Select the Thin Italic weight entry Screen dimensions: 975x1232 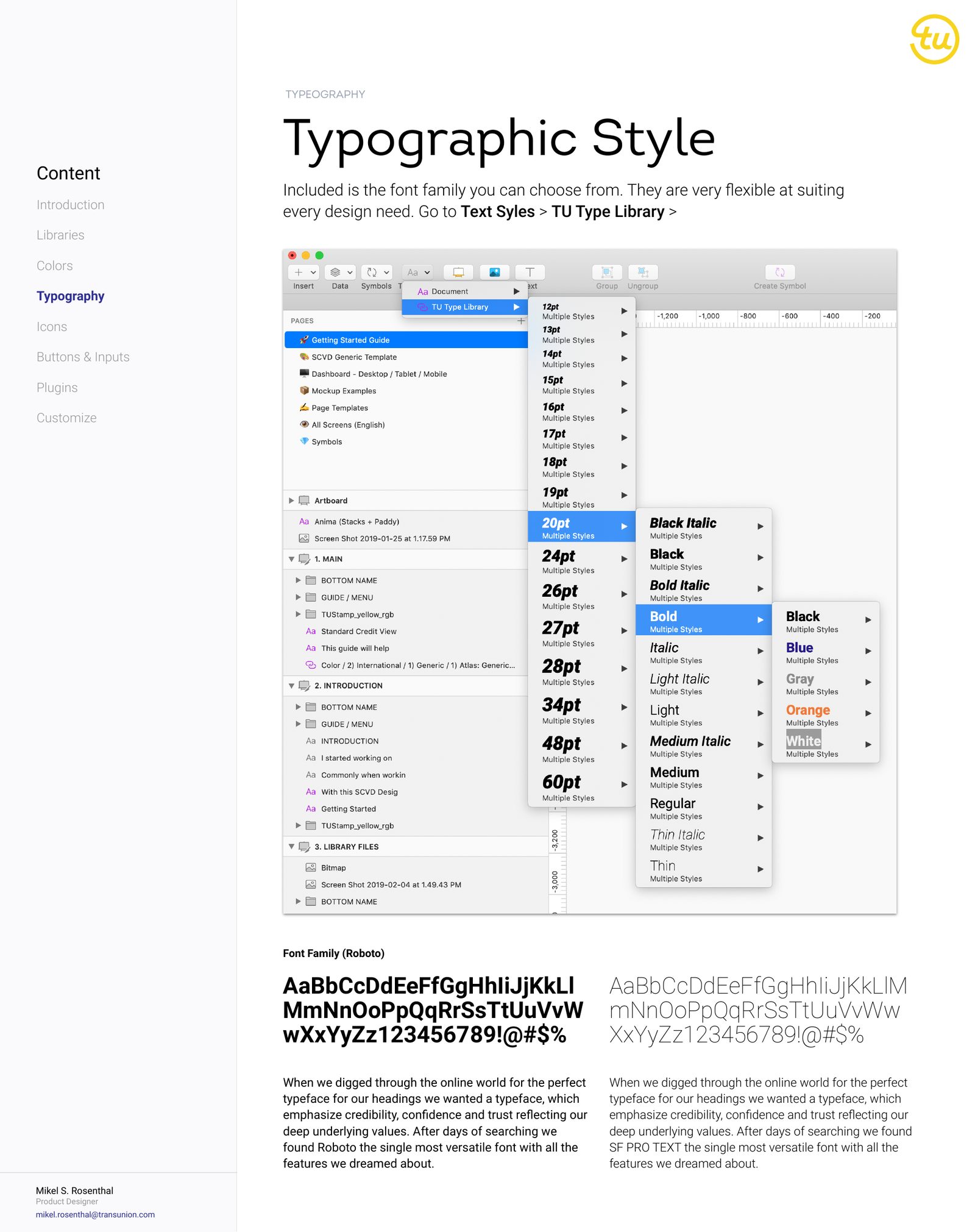click(x=704, y=839)
